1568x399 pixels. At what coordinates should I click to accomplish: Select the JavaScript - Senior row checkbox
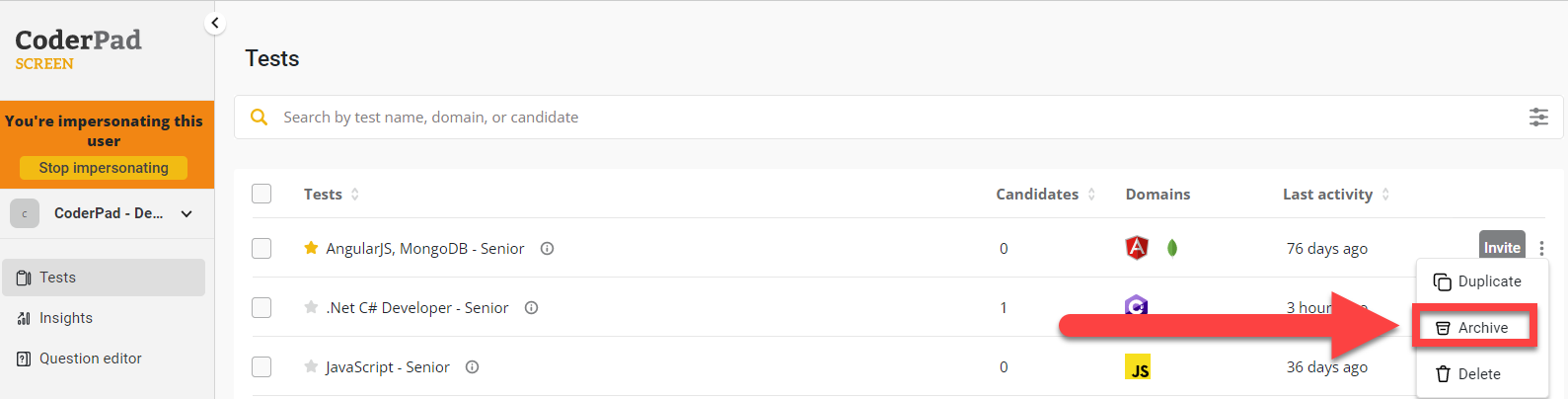pyautogui.click(x=261, y=366)
